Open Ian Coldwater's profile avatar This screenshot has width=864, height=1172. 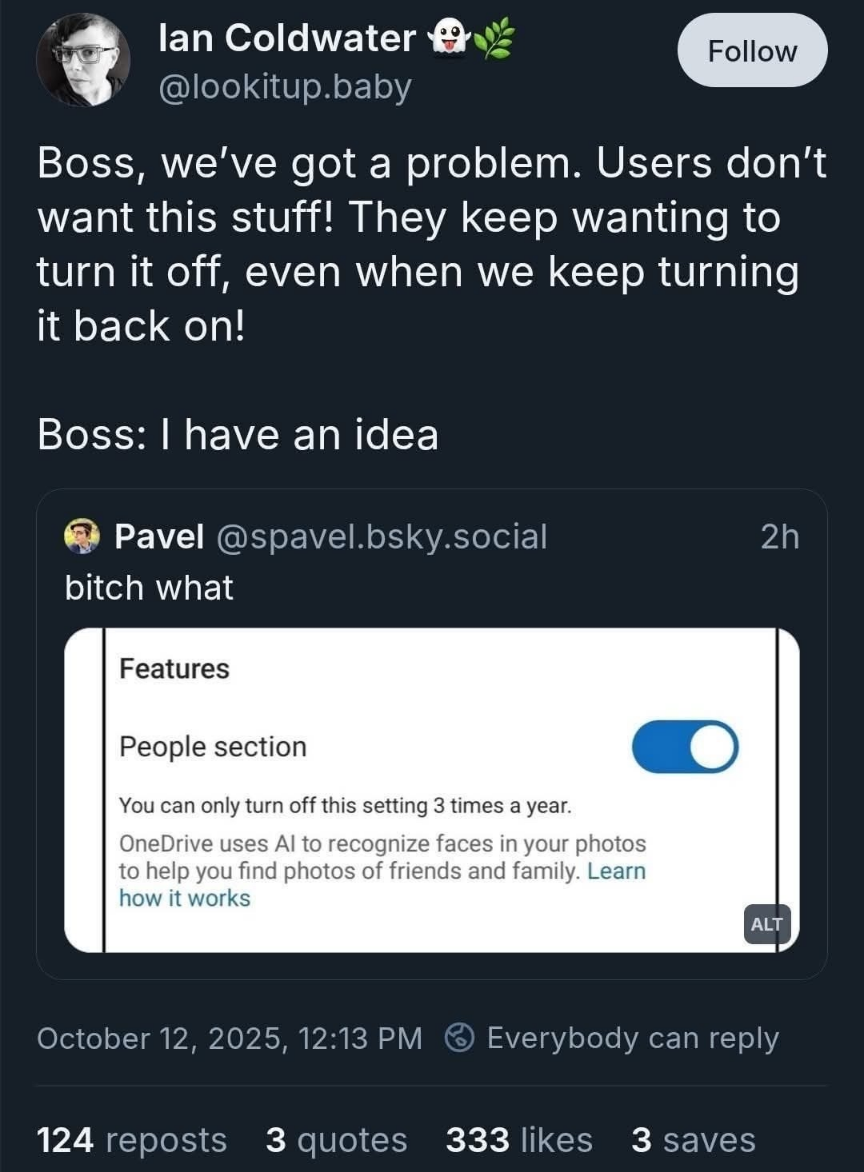click(x=83, y=61)
